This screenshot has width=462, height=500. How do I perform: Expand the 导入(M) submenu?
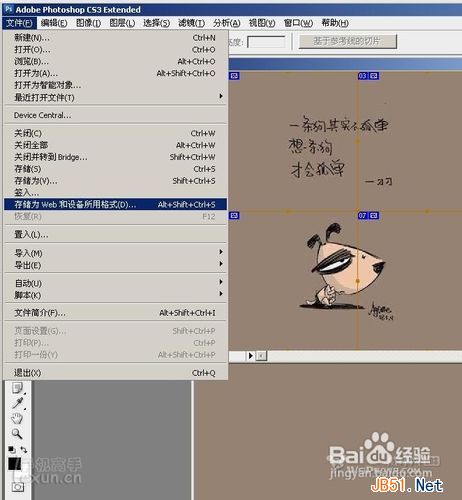point(115,253)
